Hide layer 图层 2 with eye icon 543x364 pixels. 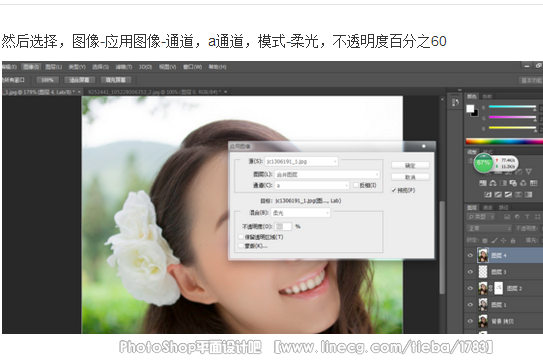pos(470,288)
